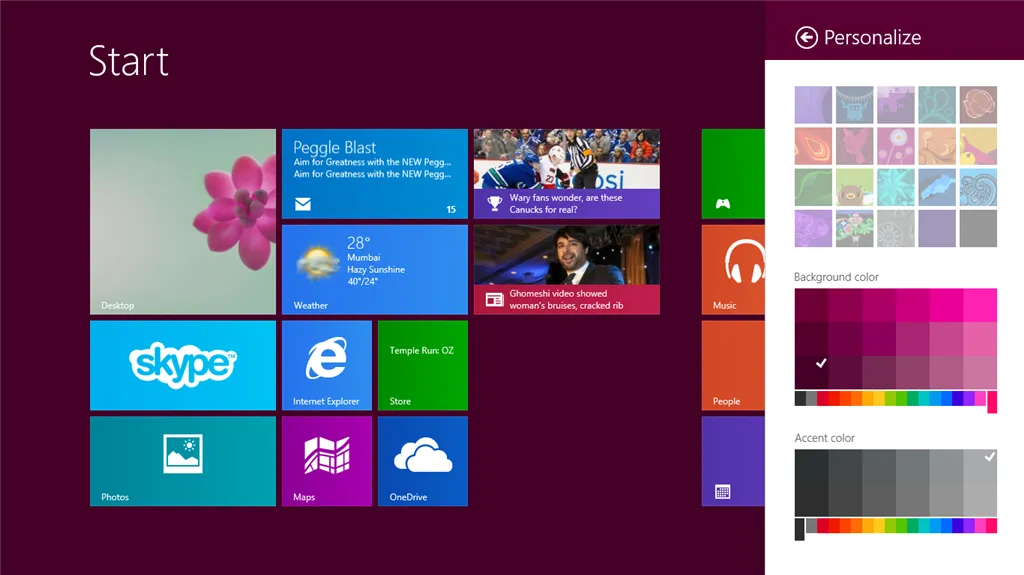Open the Weather tile for Mumbai

(x=375, y=270)
